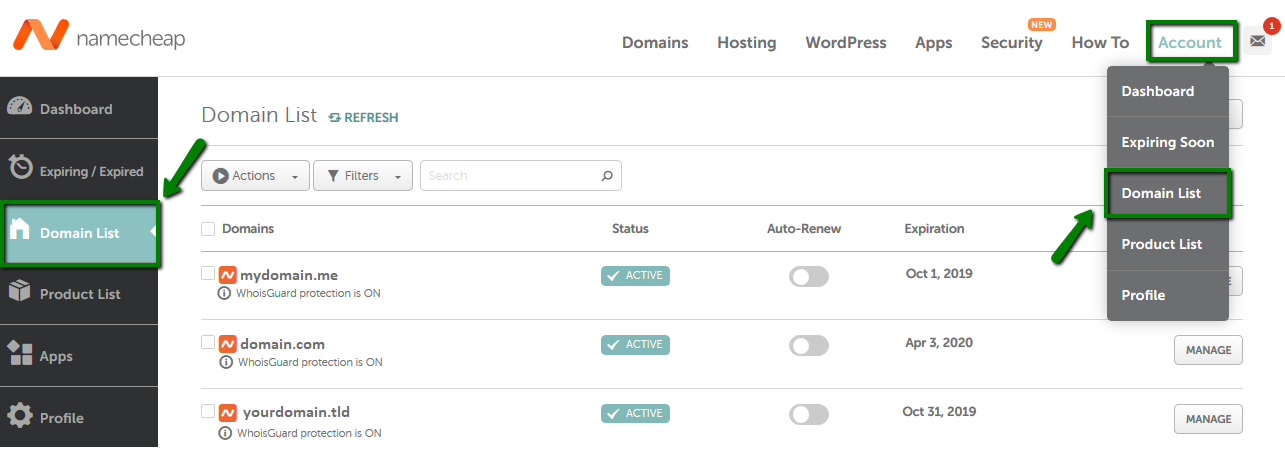Choose Dashboard in Account dropdown menu

[1168, 91]
